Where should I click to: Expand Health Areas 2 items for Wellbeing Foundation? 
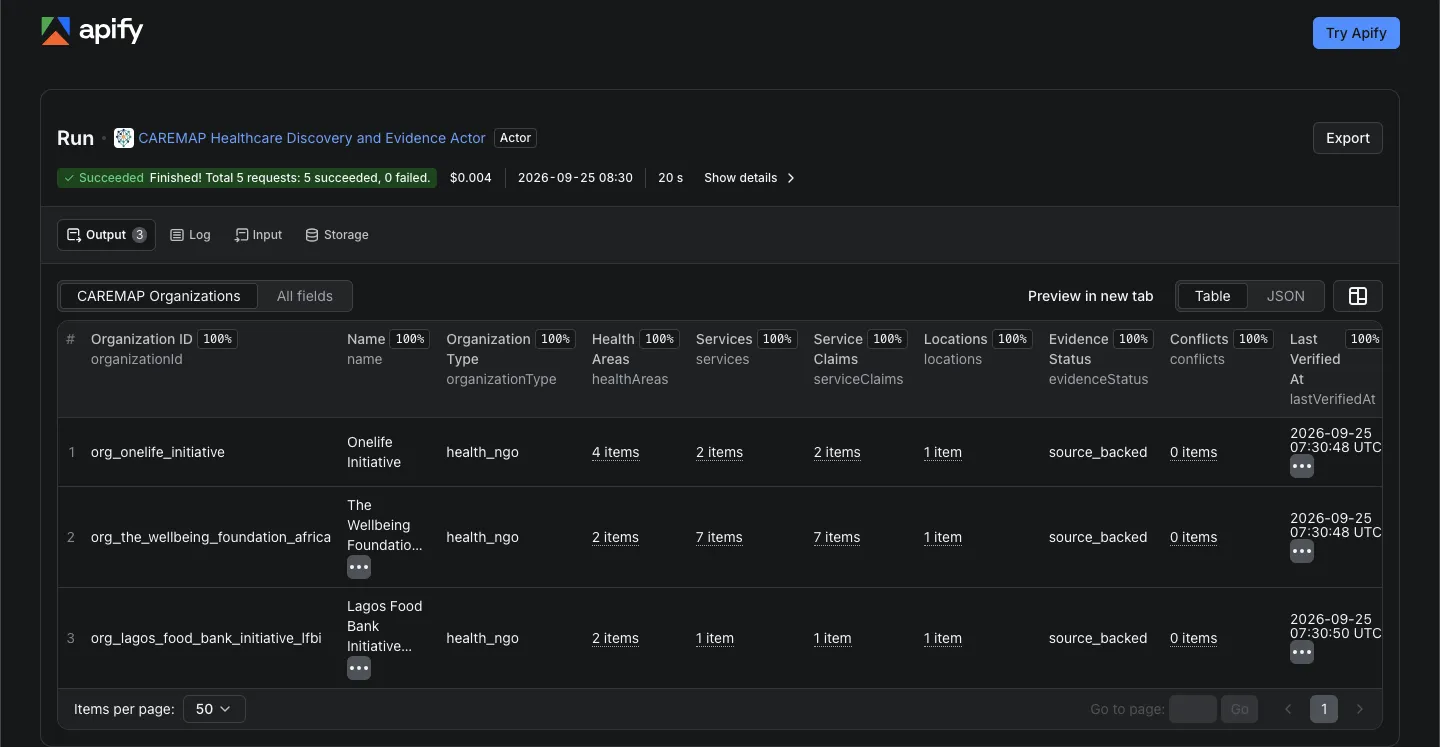click(x=615, y=537)
